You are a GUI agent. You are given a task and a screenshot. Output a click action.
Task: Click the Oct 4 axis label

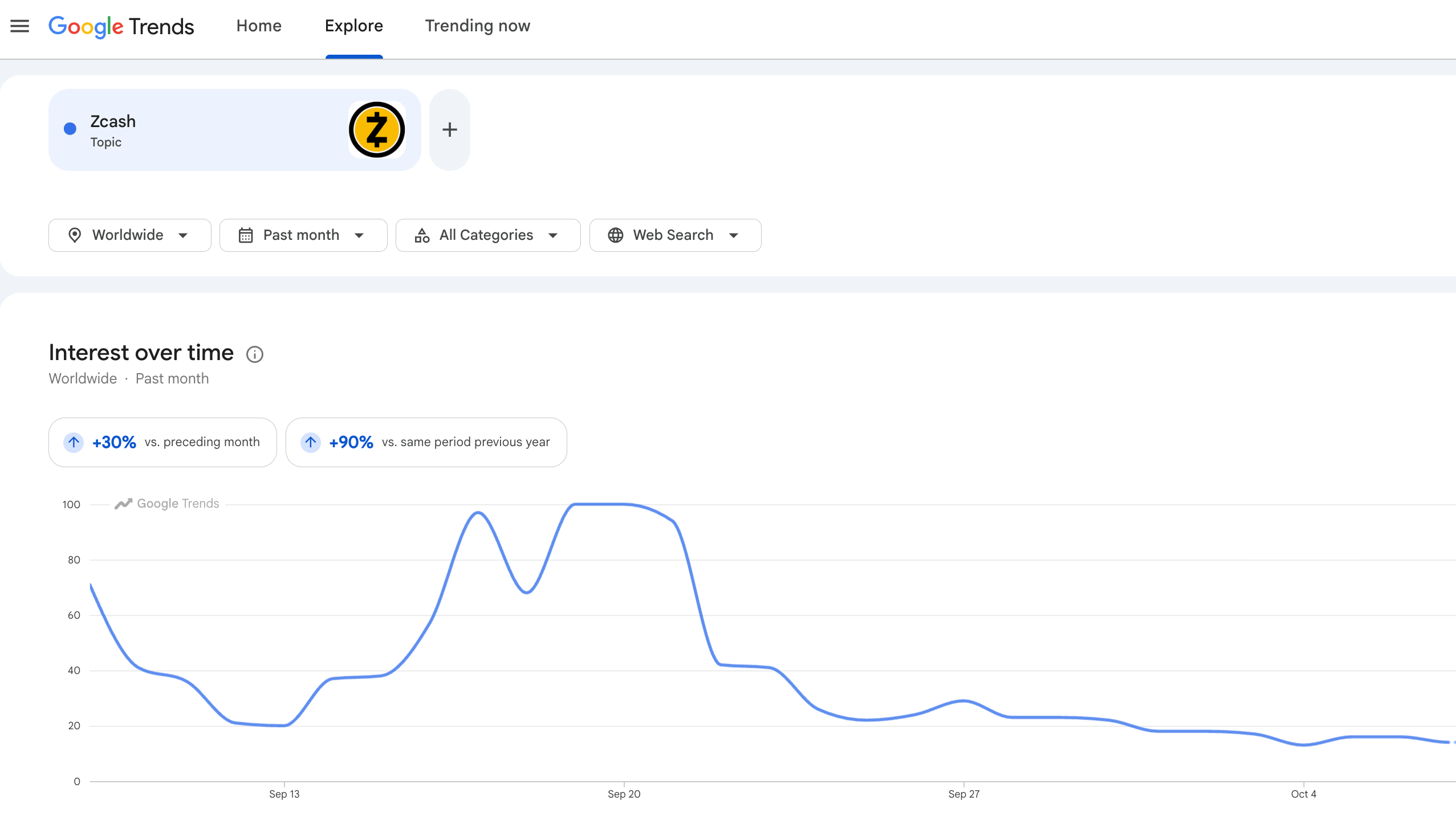click(x=1304, y=794)
